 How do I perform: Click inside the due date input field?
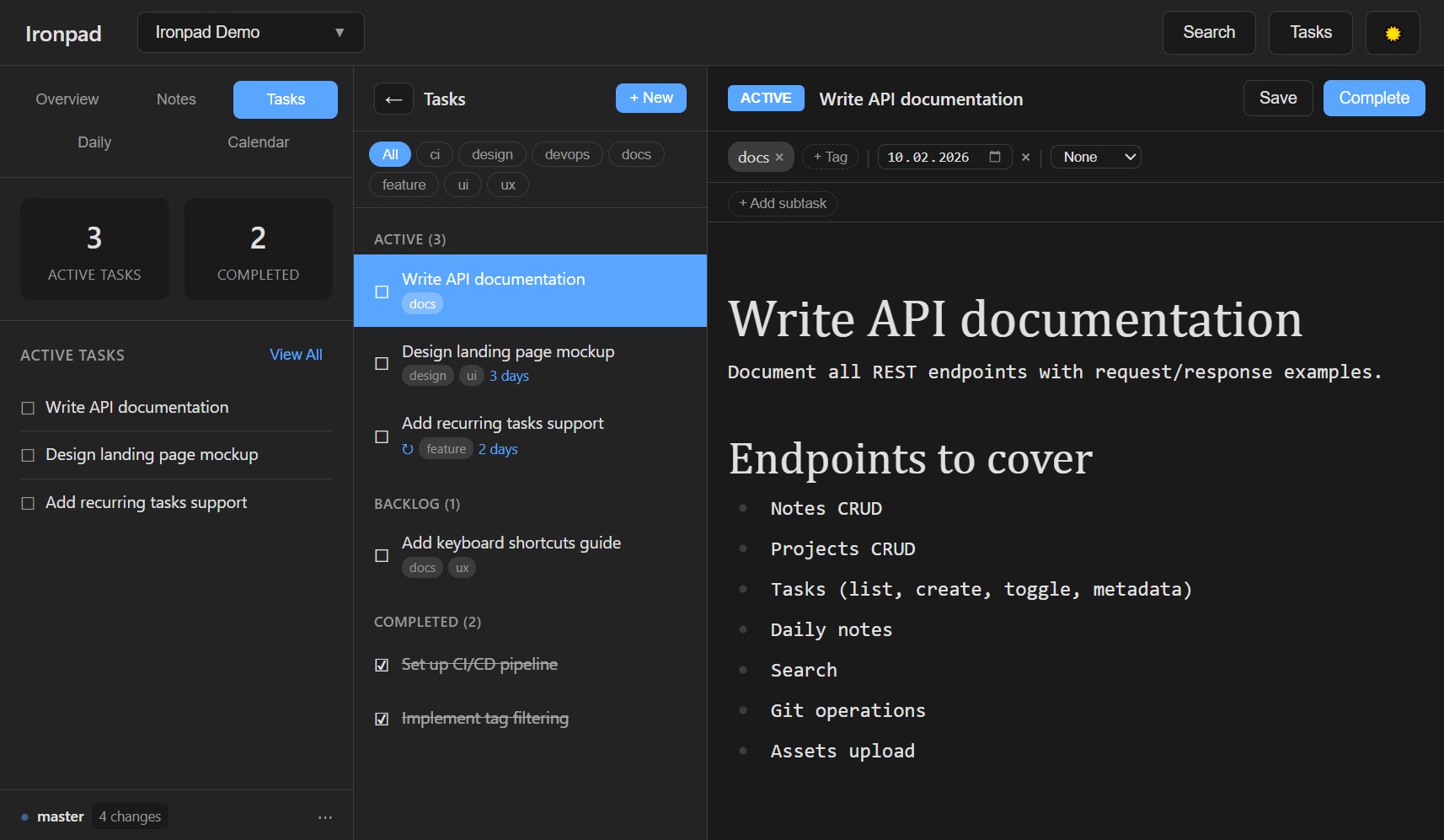pyautogui.click(x=927, y=157)
